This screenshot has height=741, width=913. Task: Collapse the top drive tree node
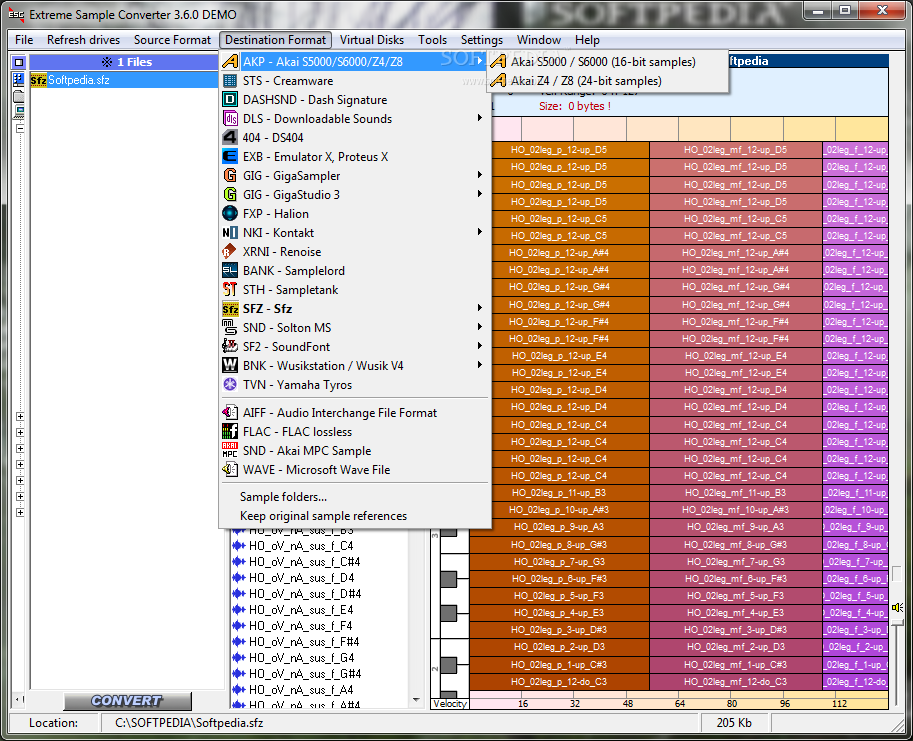[x=20, y=129]
